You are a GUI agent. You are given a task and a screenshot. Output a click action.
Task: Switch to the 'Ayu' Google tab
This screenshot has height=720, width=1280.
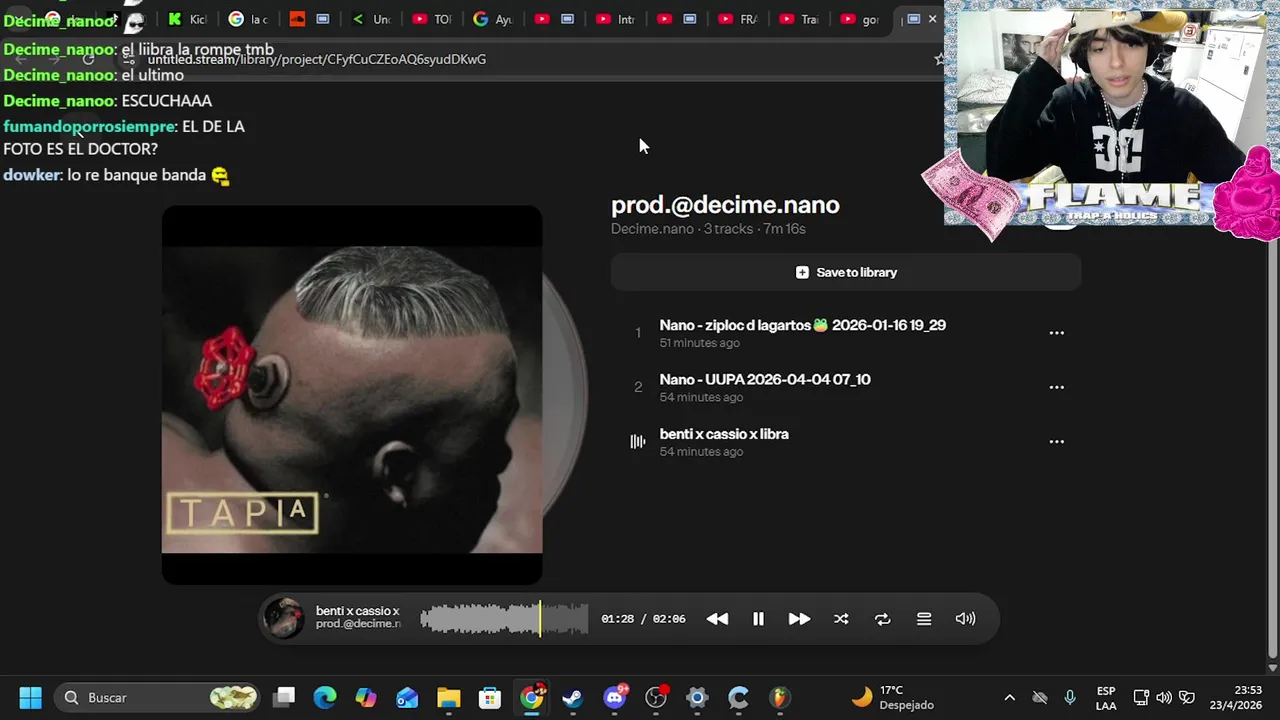492,19
